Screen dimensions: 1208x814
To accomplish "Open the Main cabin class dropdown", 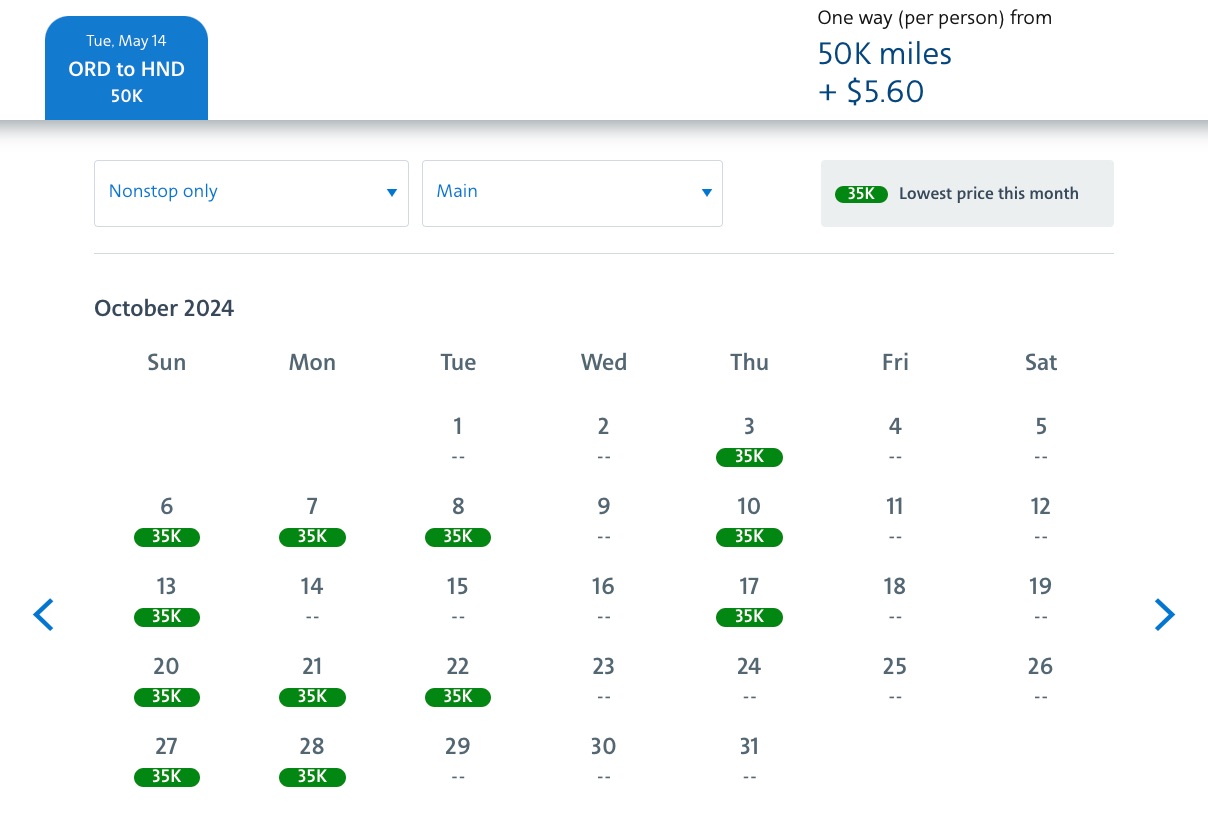I will click(572, 193).
